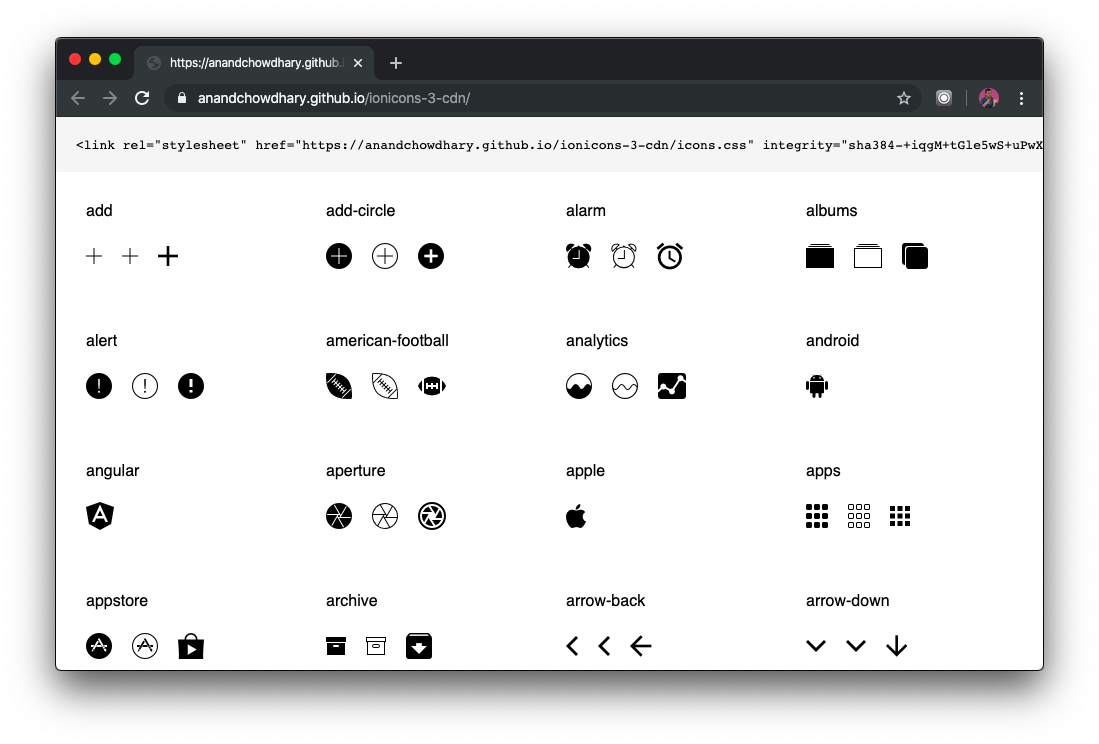This screenshot has height=744, width=1099.
Task: Click the 'american-football' label
Action: [387, 341]
